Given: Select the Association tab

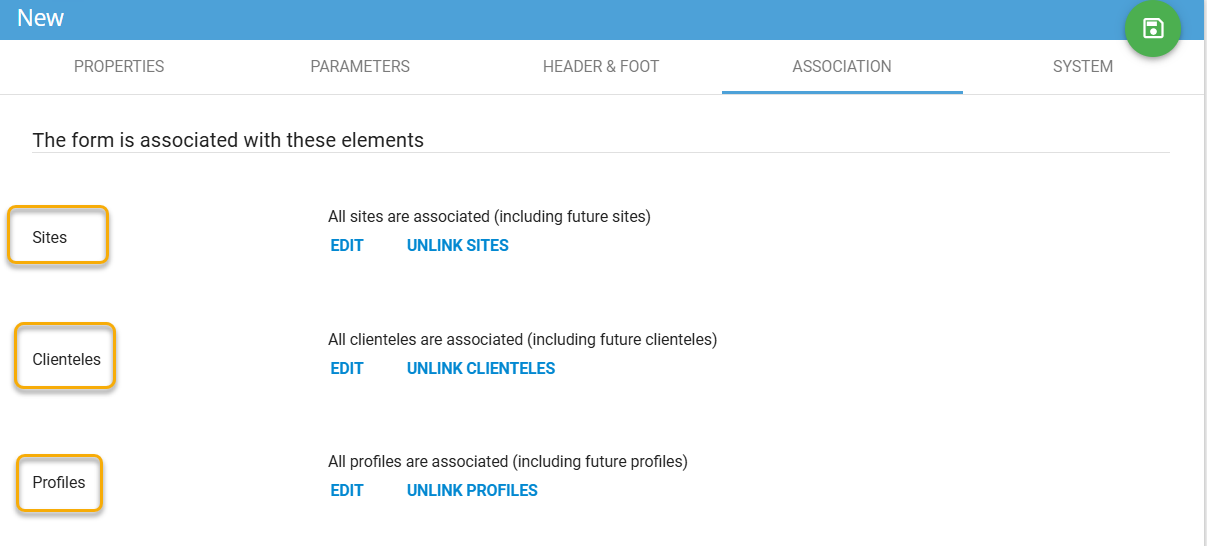Looking at the screenshot, I should pos(842,67).
